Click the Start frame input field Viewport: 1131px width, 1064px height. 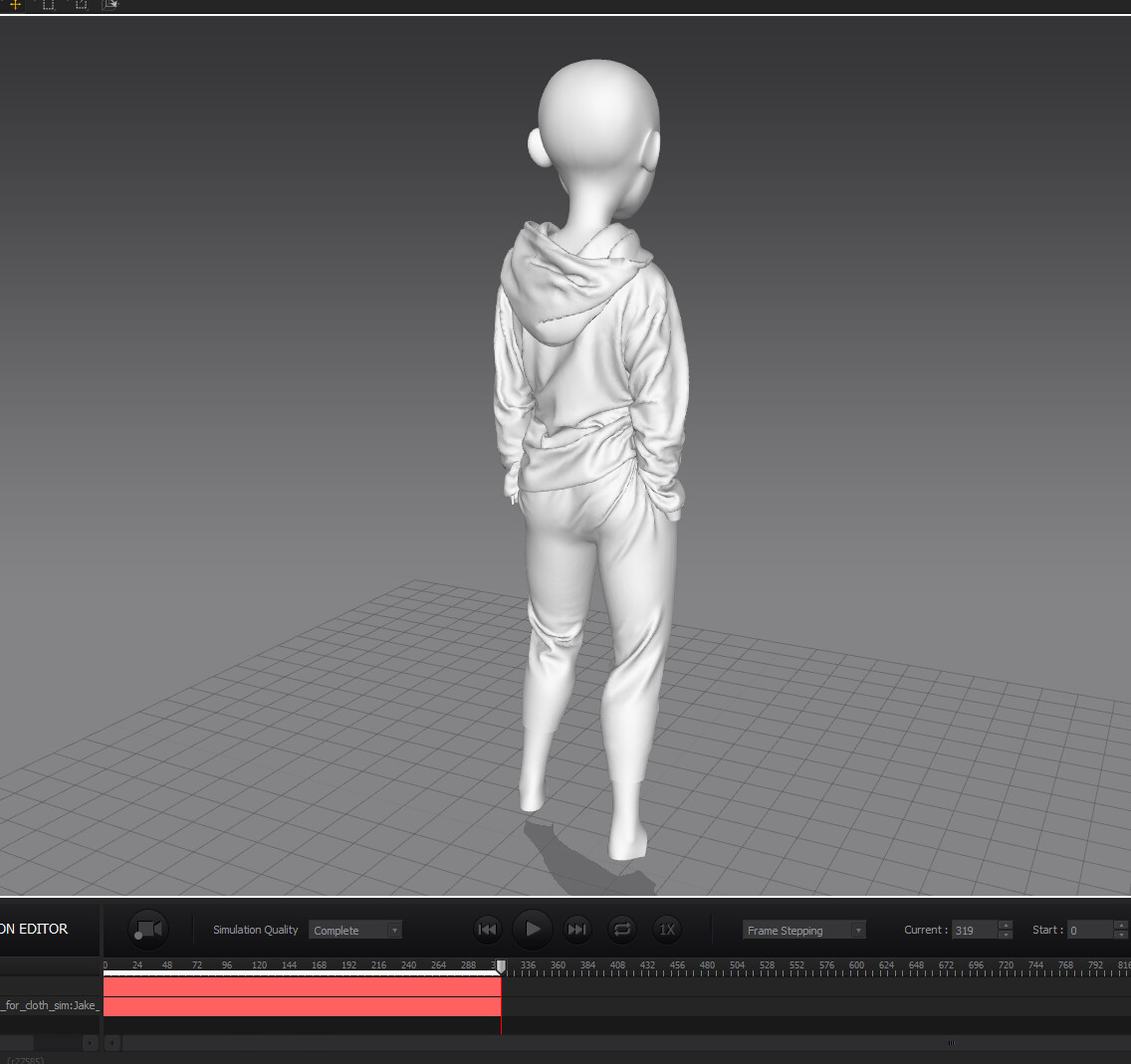(1090, 930)
